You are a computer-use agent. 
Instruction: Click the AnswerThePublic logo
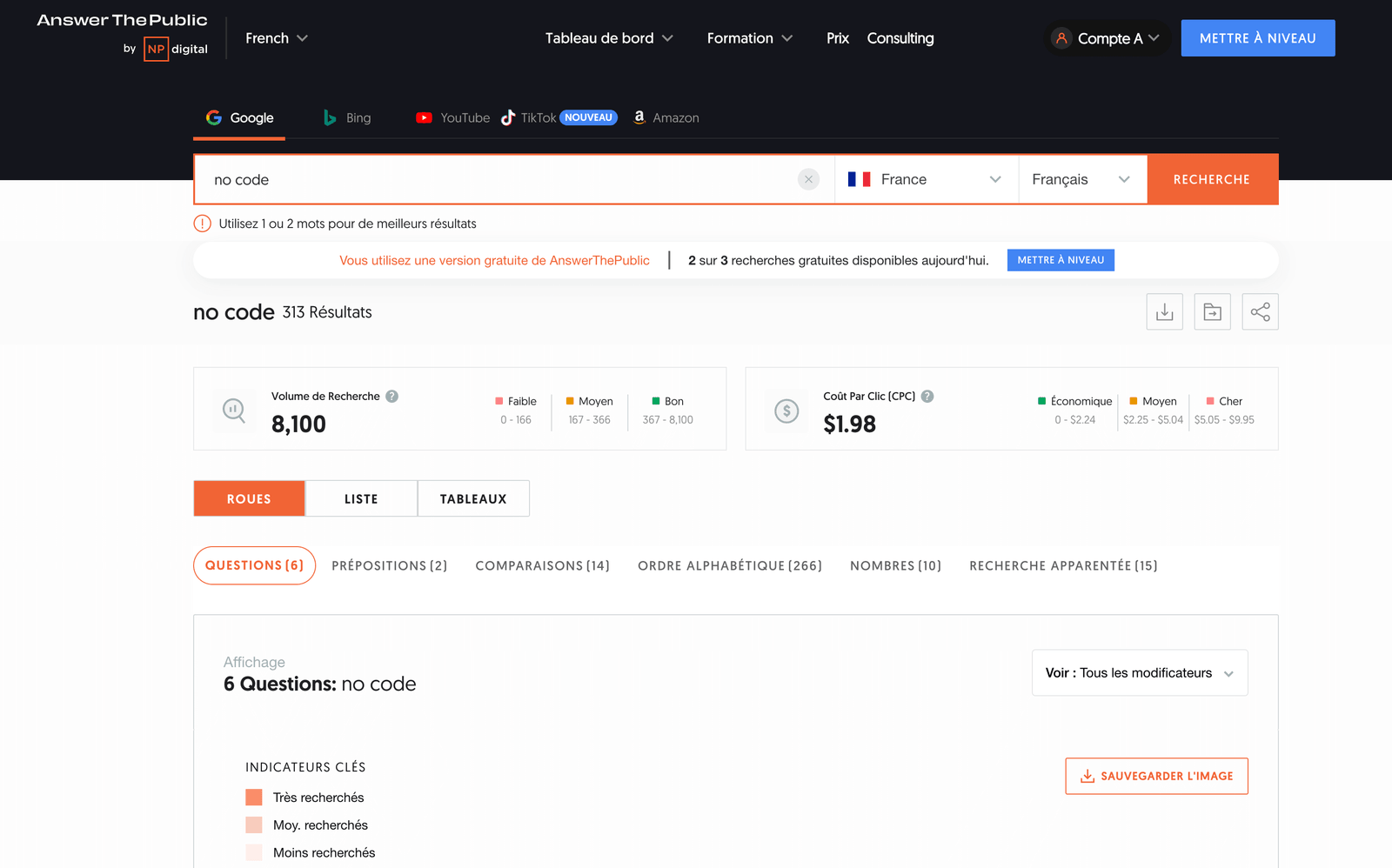pos(122,20)
